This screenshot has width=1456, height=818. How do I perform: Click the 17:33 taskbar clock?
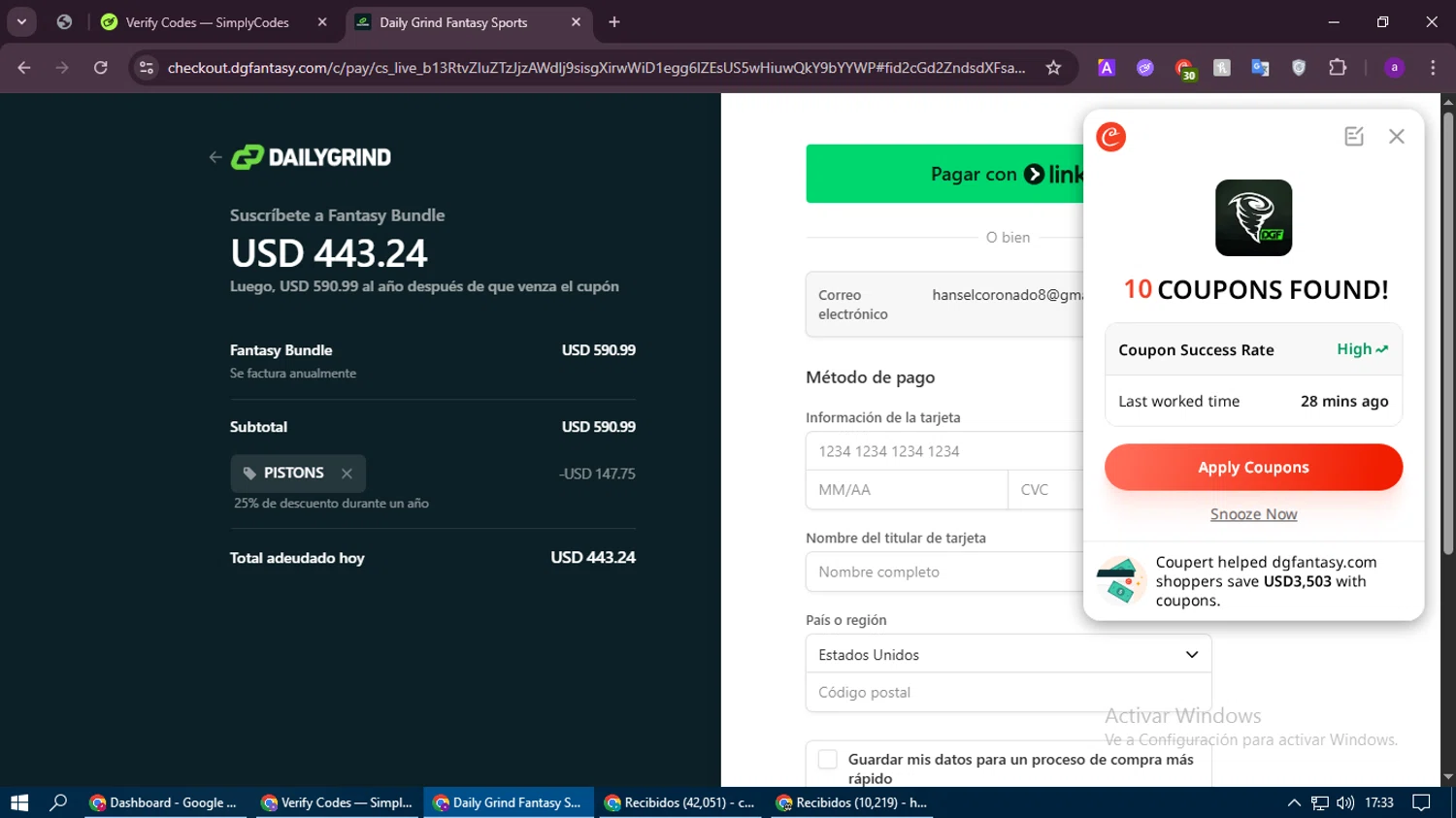(1379, 802)
